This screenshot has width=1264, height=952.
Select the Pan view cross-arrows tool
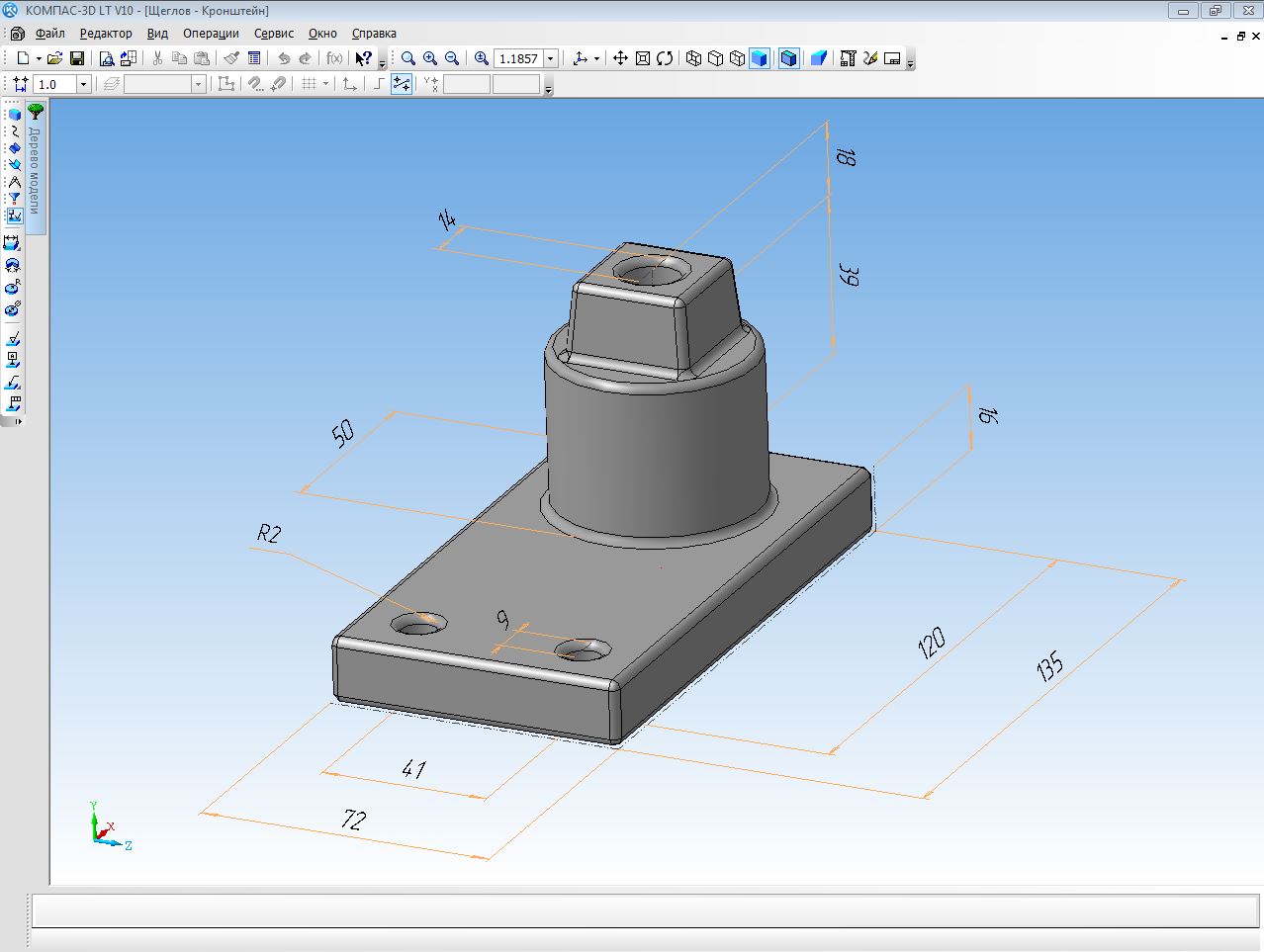pos(620,58)
